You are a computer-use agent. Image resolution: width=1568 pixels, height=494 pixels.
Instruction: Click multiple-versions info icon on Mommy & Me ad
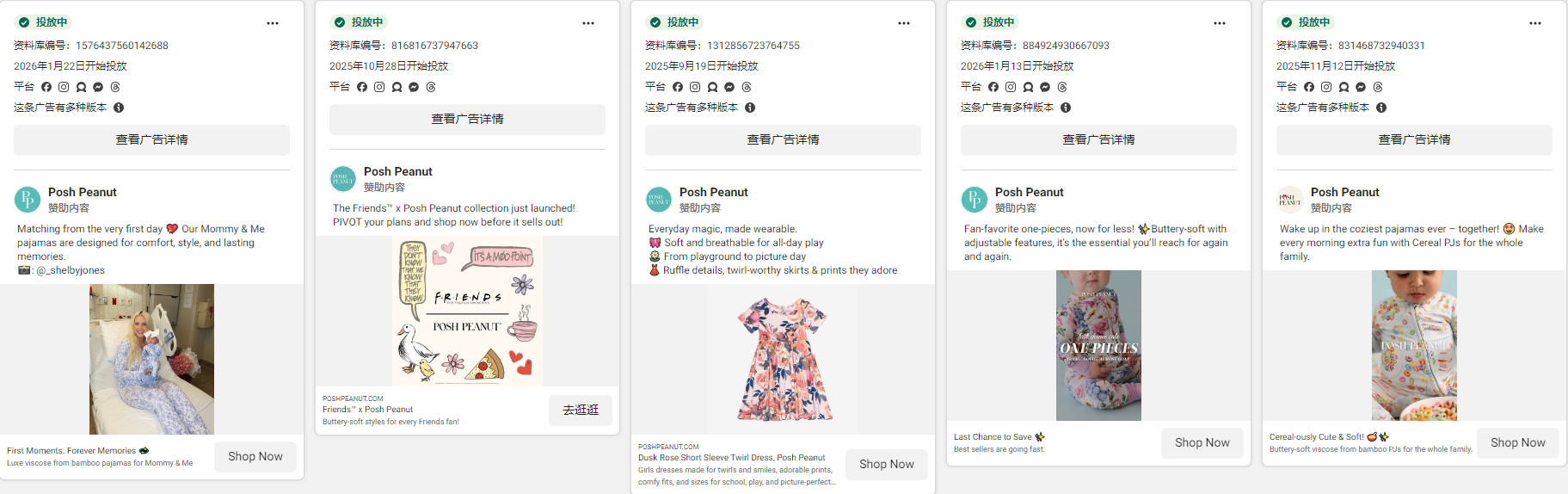[119, 108]
